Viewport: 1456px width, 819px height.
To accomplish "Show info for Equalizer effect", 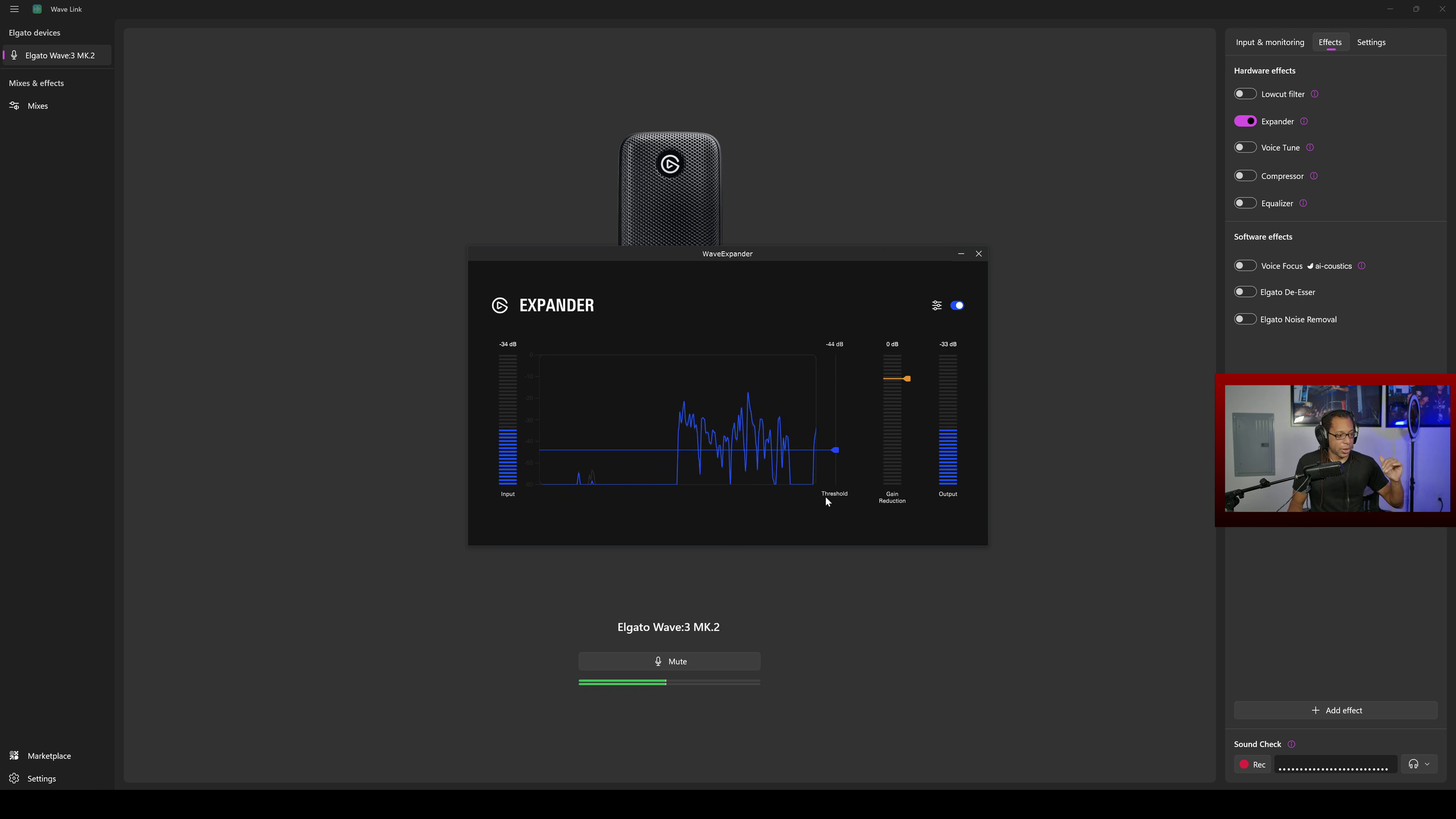I will point(1303,203).
